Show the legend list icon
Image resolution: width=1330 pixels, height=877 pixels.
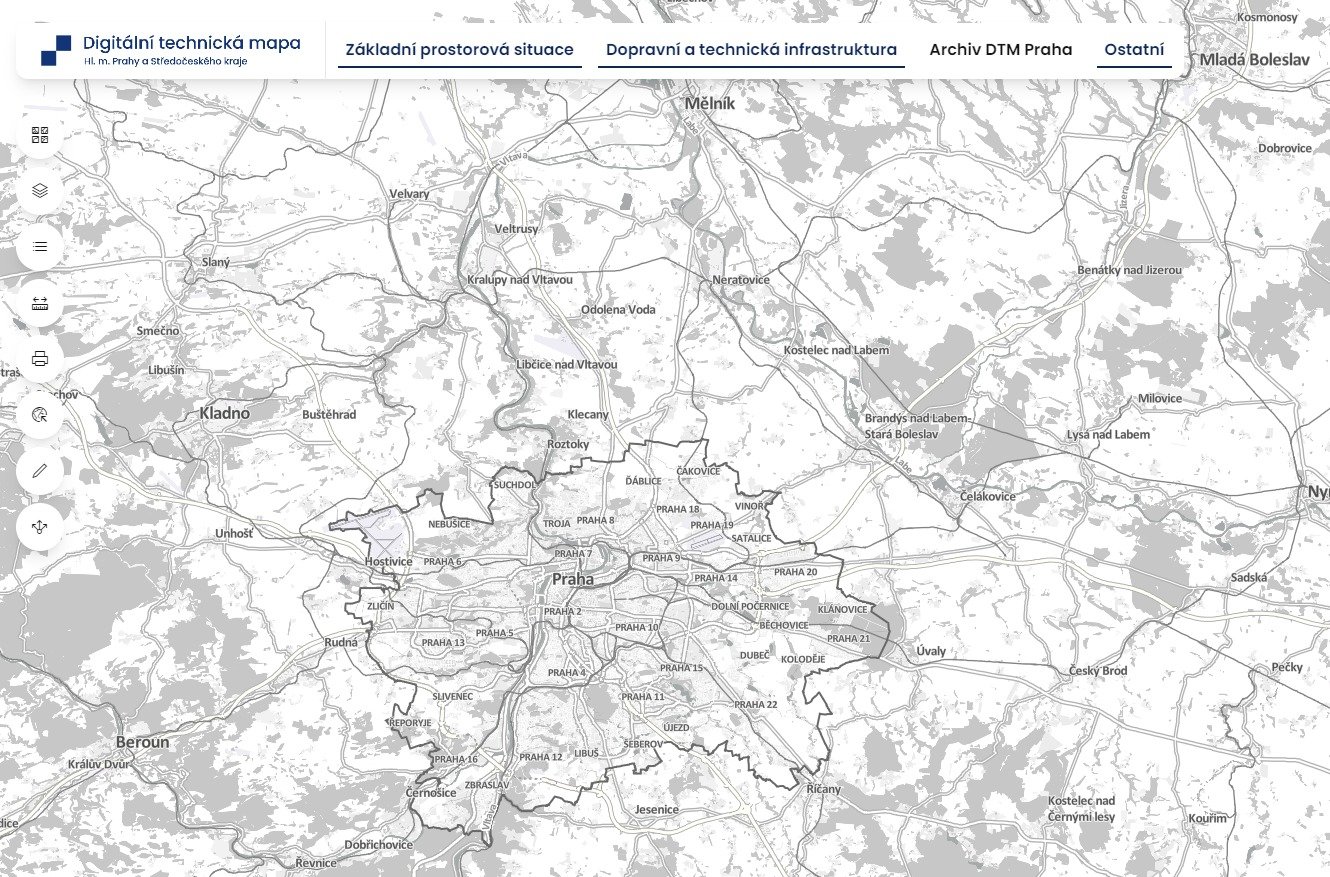click(41, 246)
